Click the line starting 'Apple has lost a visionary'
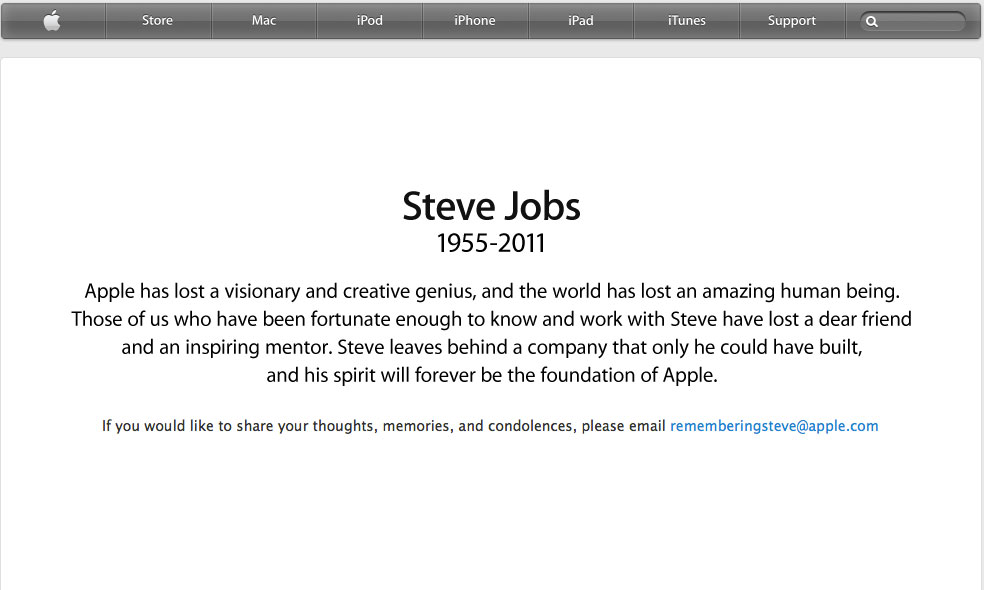Image resolution: width=984 pixels, height=590 pixels. coord(492,291)
